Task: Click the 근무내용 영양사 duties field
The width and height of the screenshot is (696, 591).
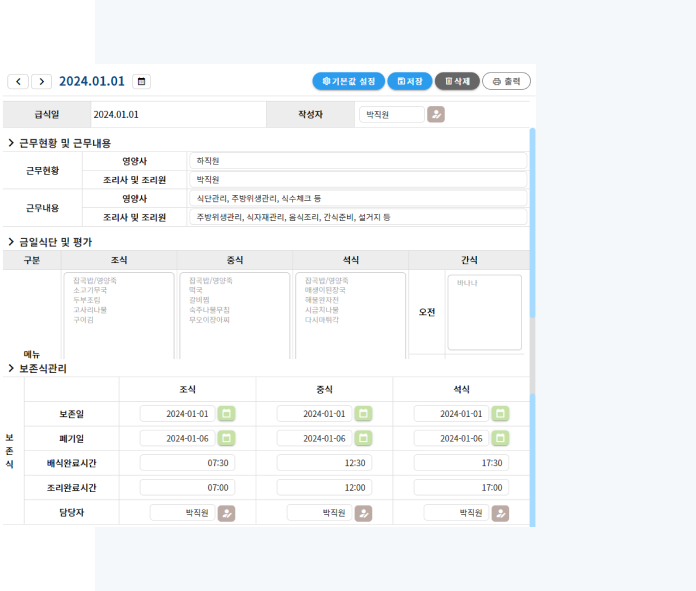Action: (x=358, y=198)
